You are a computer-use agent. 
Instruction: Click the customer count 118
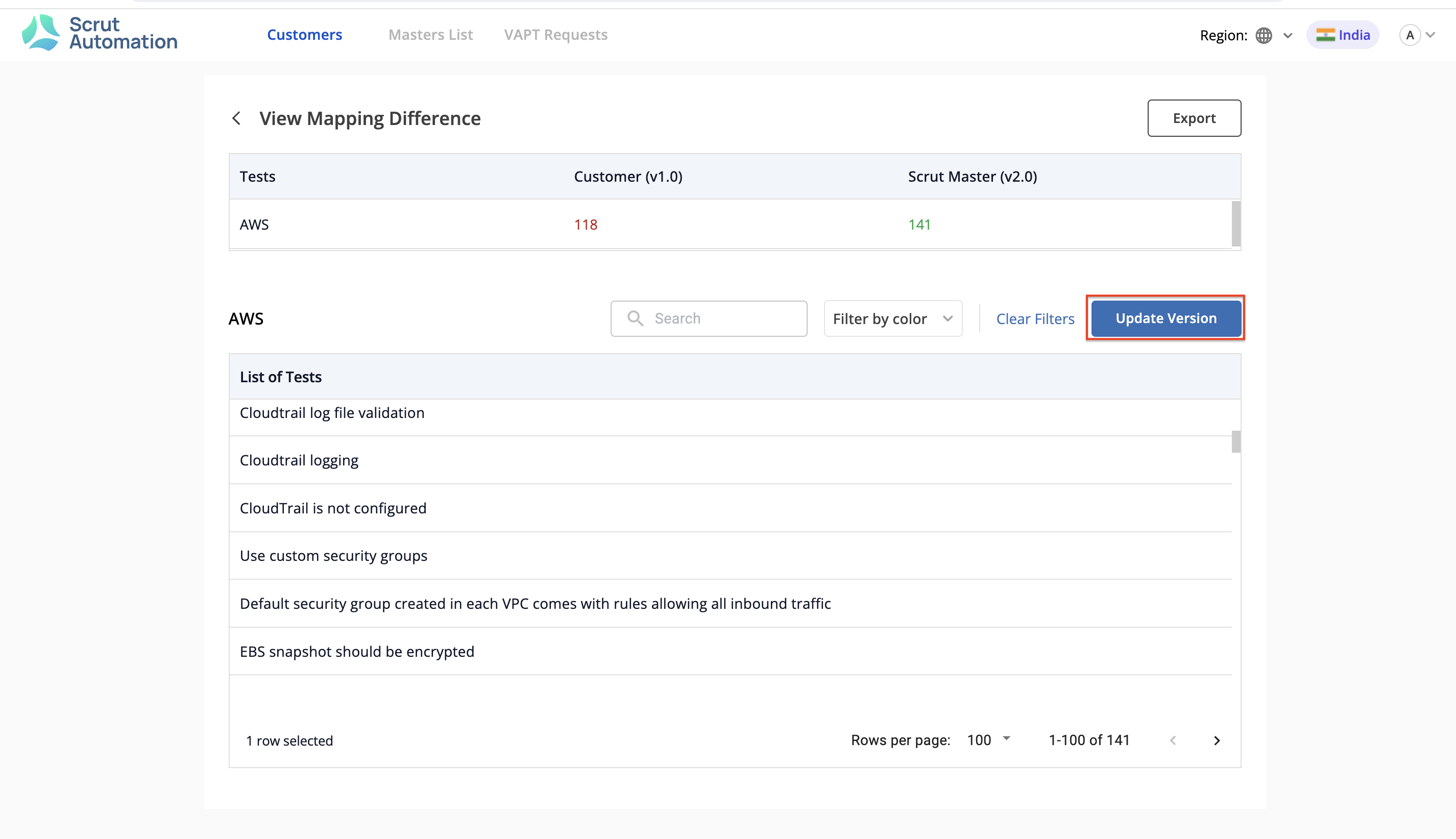[586, 225]
